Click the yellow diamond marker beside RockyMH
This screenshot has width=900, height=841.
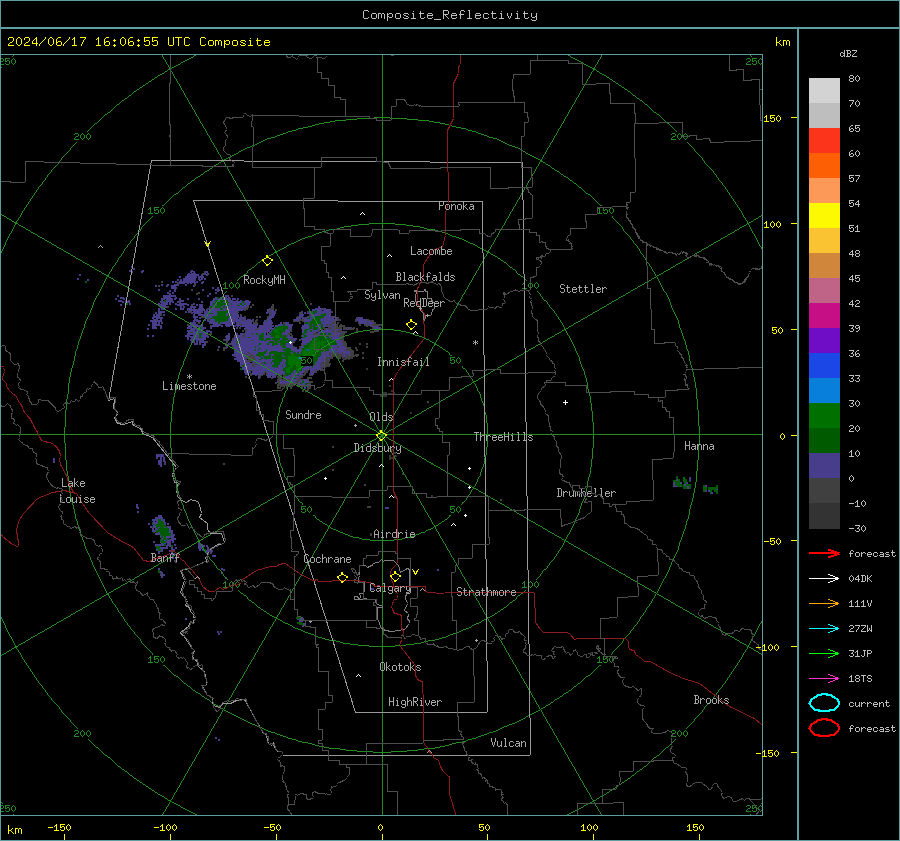tap(267, 261)
